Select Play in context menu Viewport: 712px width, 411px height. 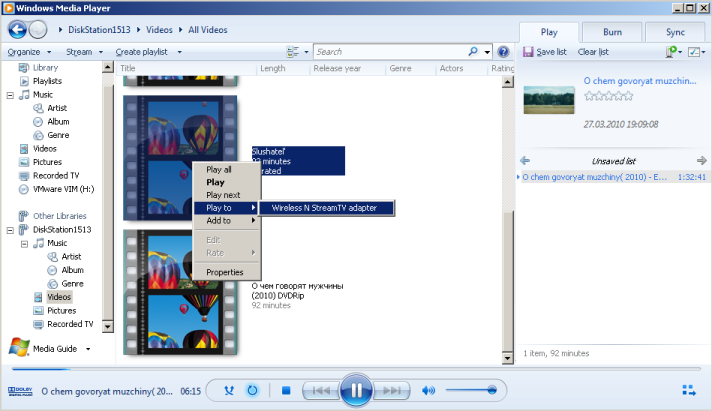click(227, 182)
